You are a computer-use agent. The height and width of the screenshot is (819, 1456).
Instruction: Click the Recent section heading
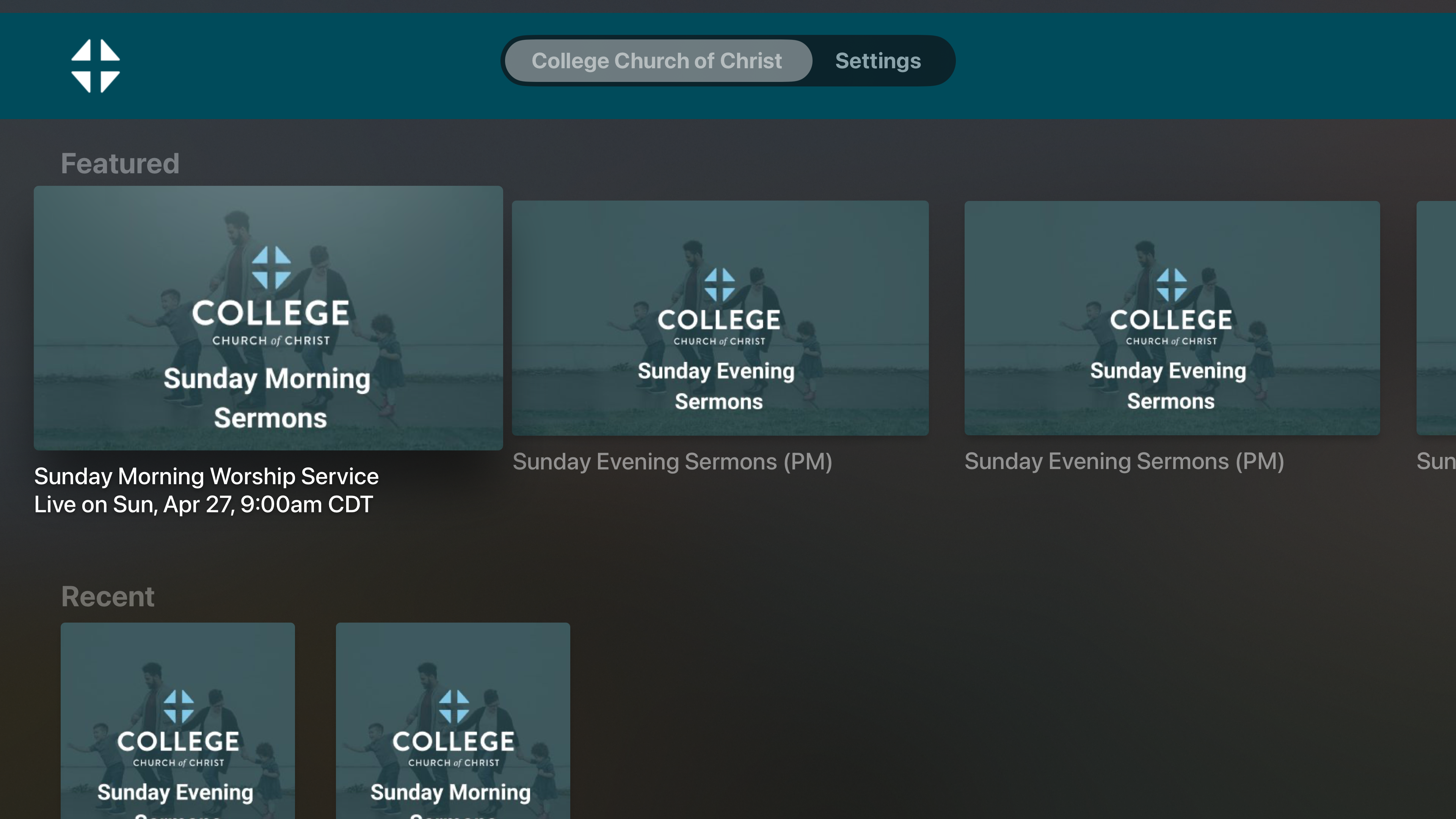coord(107,596)
